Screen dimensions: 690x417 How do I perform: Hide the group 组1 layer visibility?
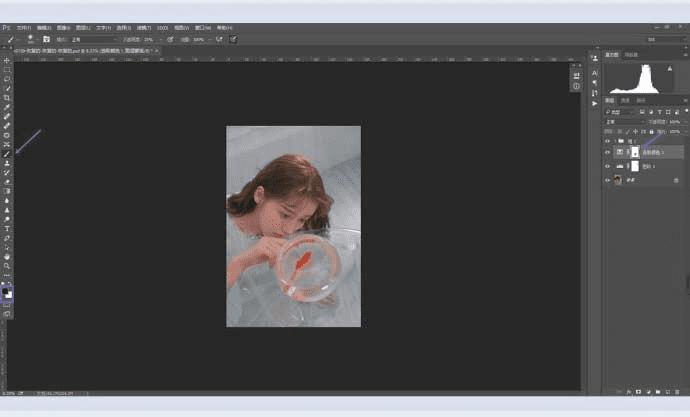click(x=607, y=141)
